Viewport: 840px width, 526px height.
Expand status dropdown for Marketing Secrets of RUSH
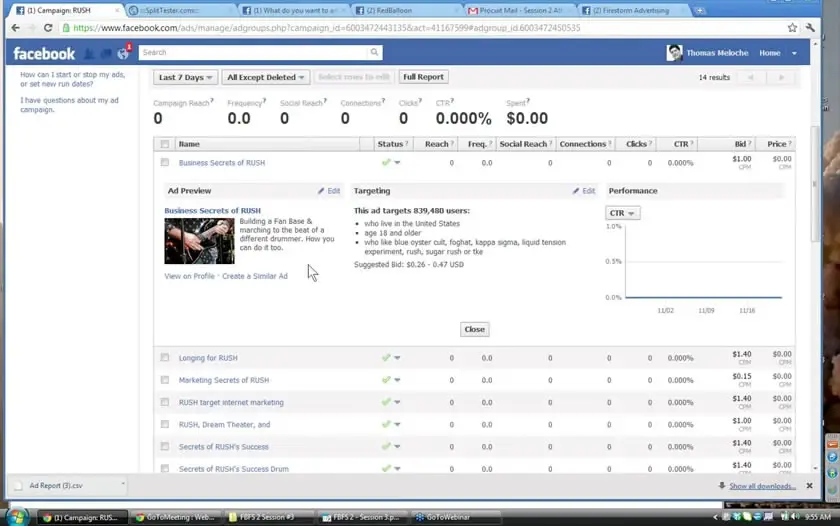click(397, 380)
